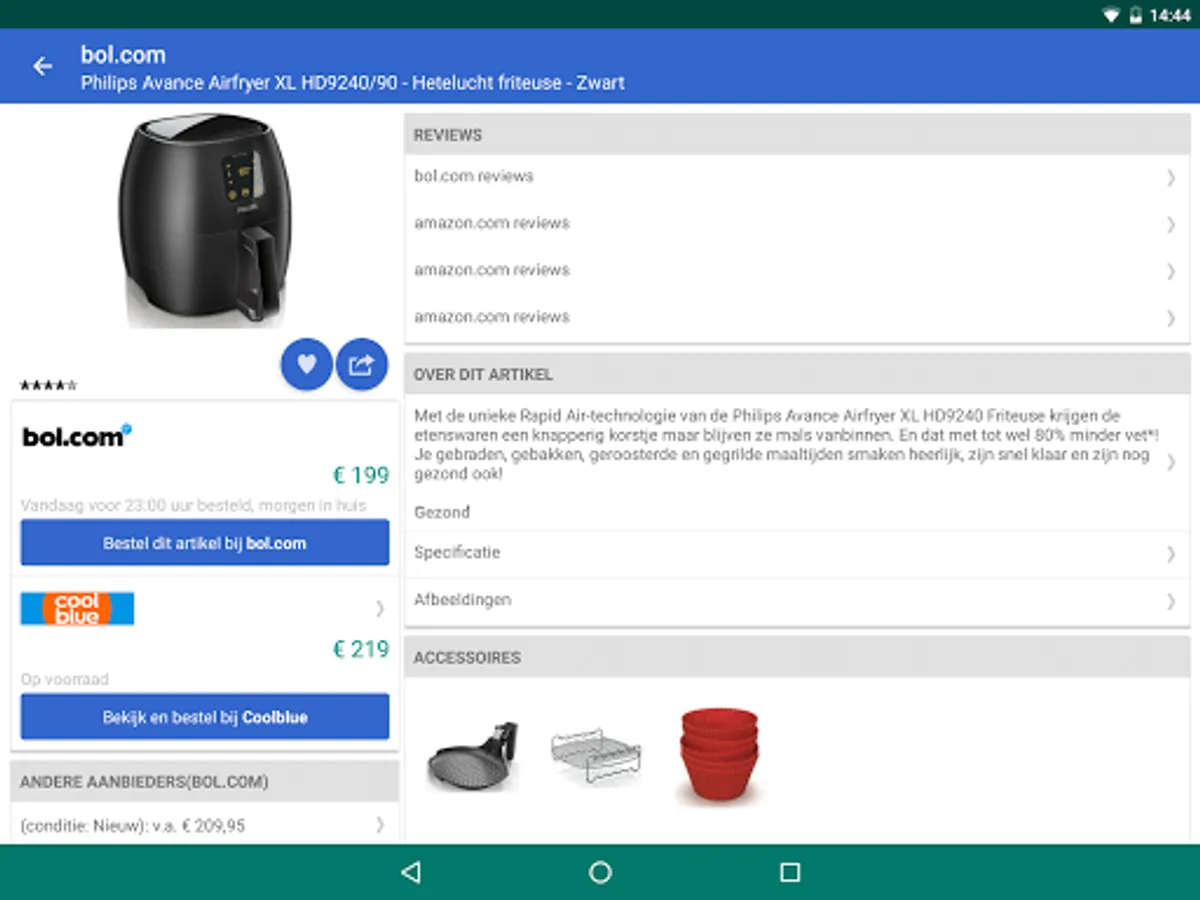1200x900 pixels.
Task: Open the bol.com seller logo
Action: pos(77,436)
